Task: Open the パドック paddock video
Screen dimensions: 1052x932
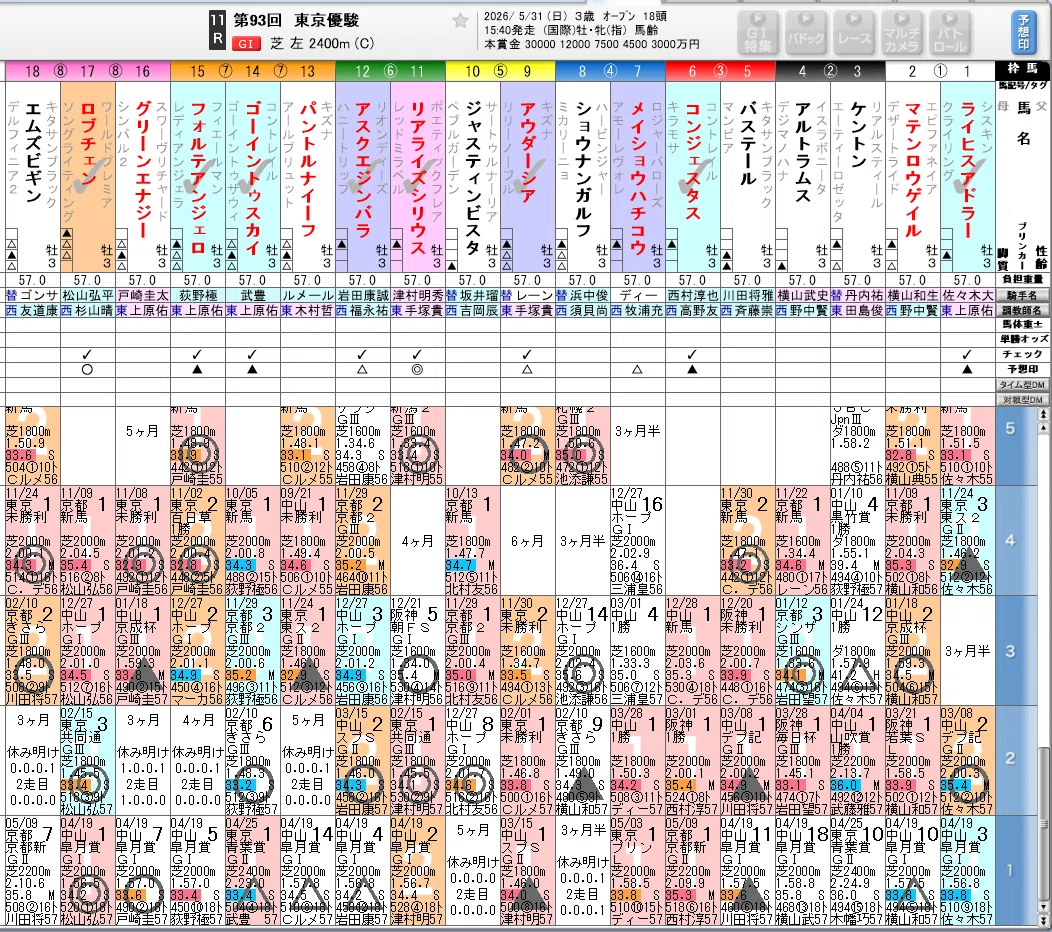Action: [805, 32]
